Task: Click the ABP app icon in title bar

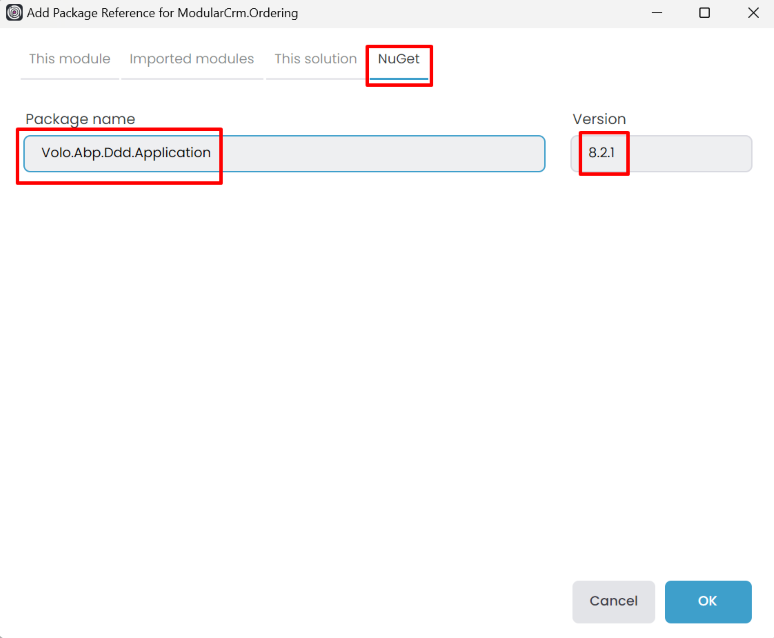Action: [x=14, y=13]
